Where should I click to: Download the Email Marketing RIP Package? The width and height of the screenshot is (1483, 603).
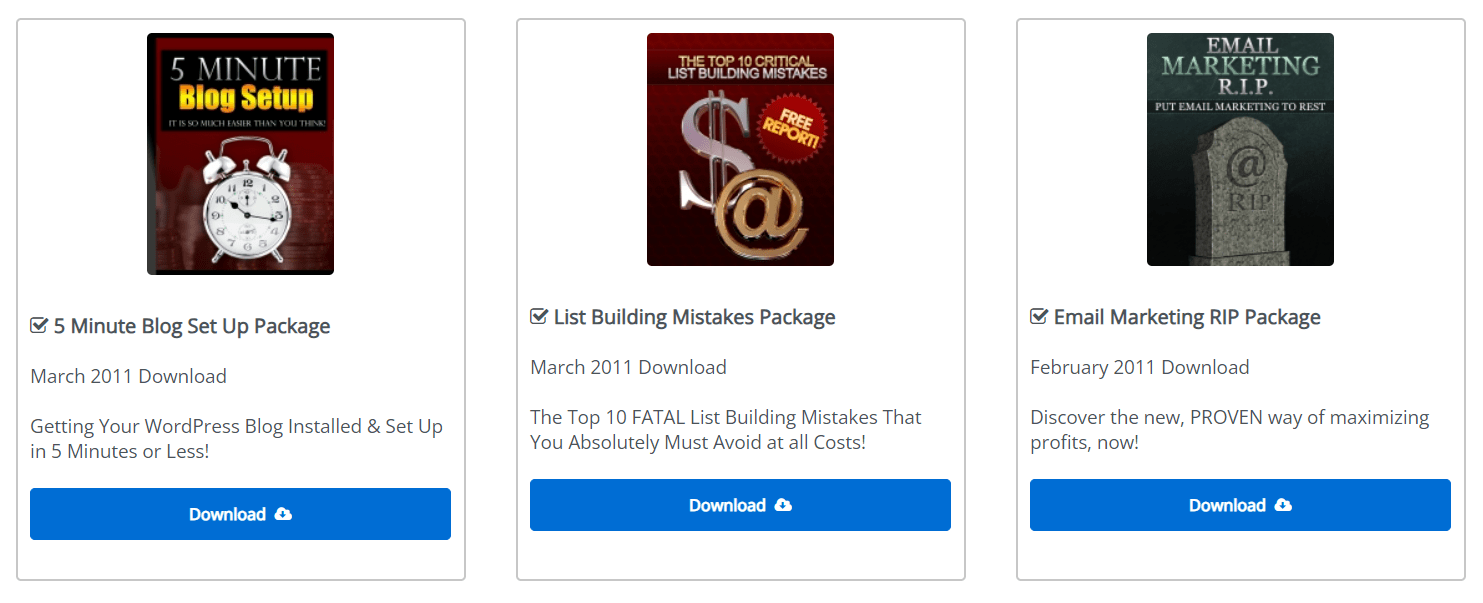1240,505
